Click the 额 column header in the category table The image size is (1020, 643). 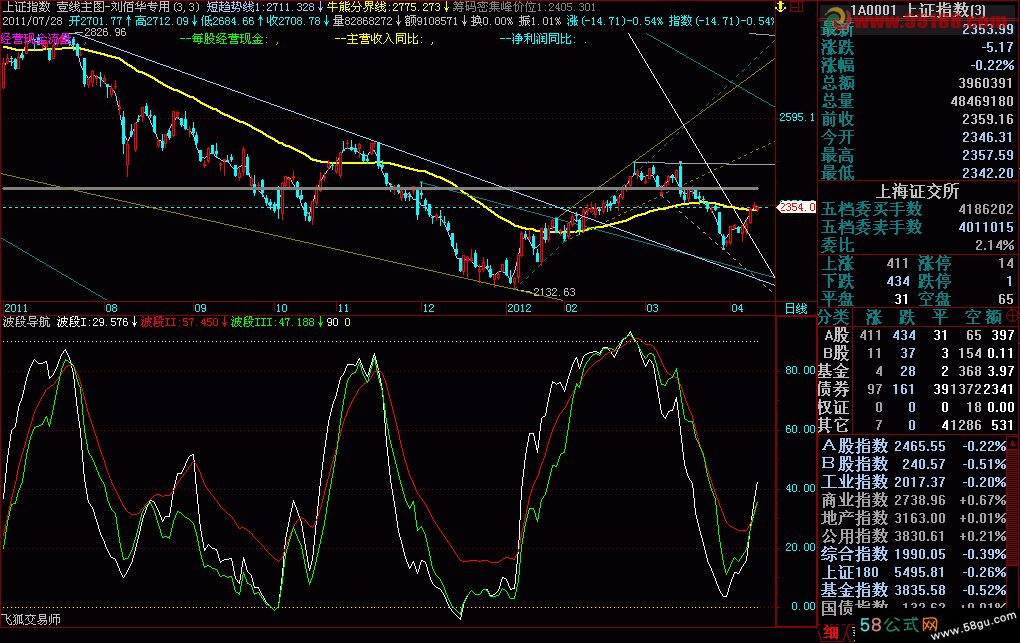993,317
